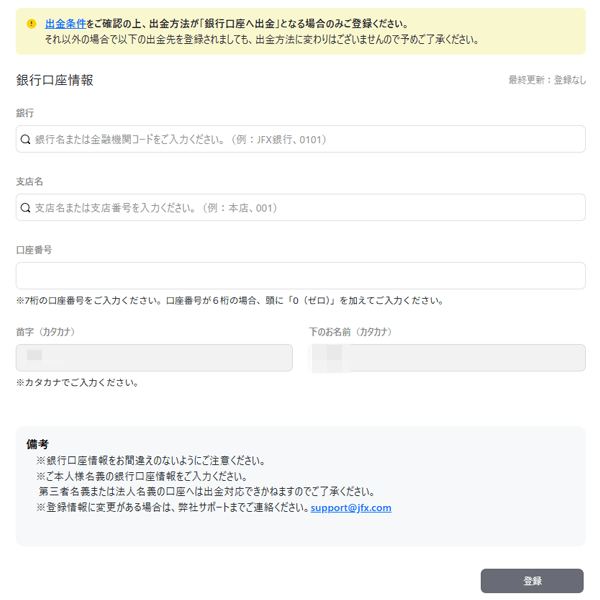Click the 備考 heading
Image resolution: width=600 pixels, height=600 pixels.
(37, 444)
